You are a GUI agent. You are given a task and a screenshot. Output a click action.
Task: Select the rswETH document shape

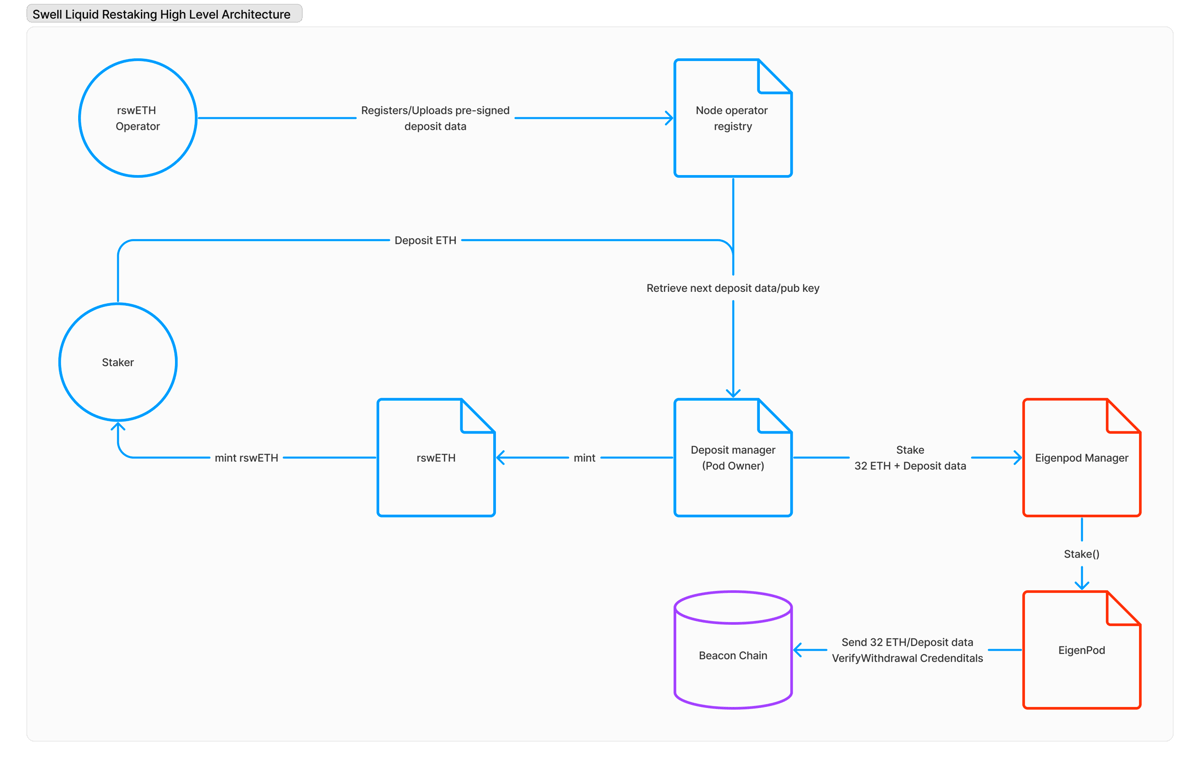pyautogui.click(x=436, y=458)
